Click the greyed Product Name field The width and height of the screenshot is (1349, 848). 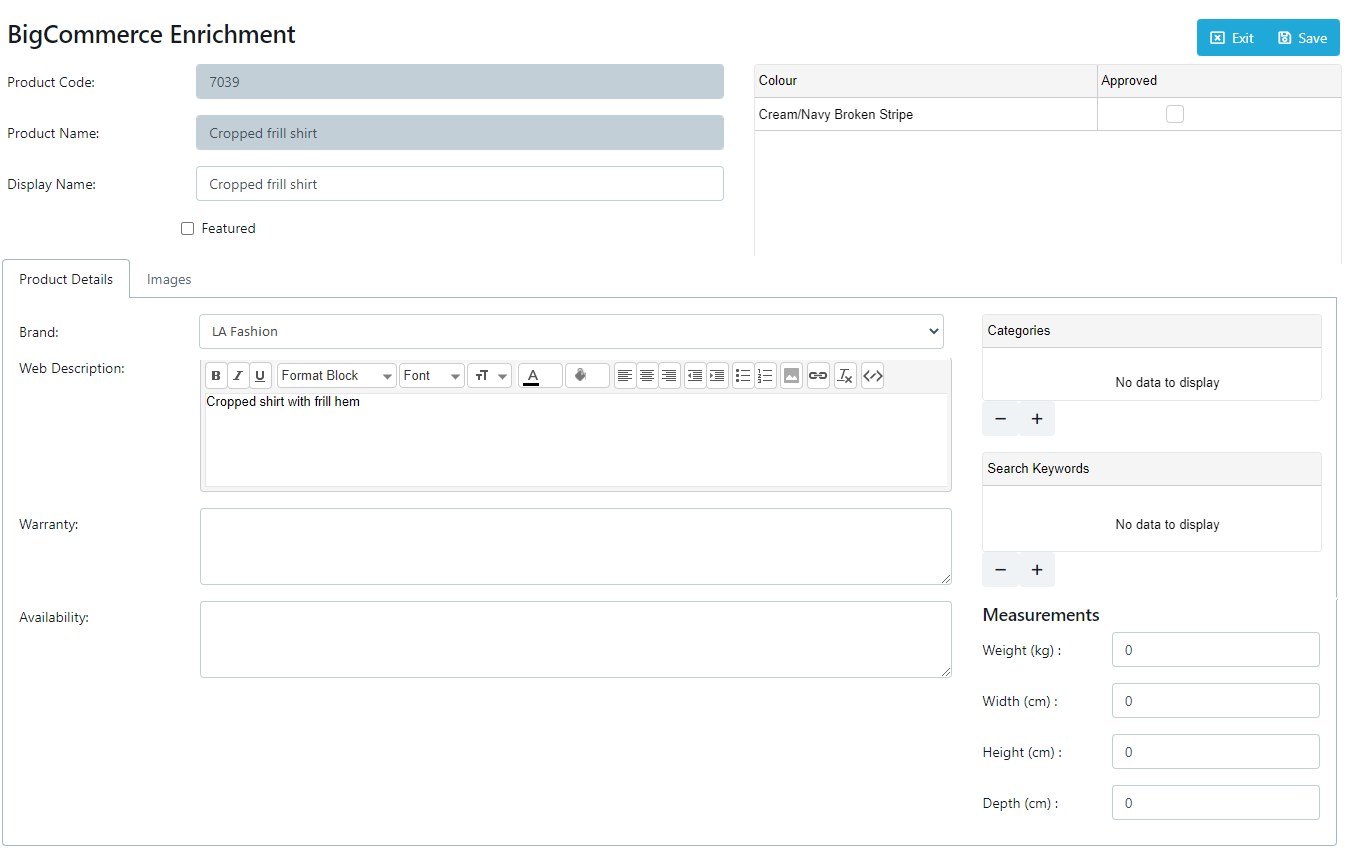pyautogui.click(x=460, y=133)
